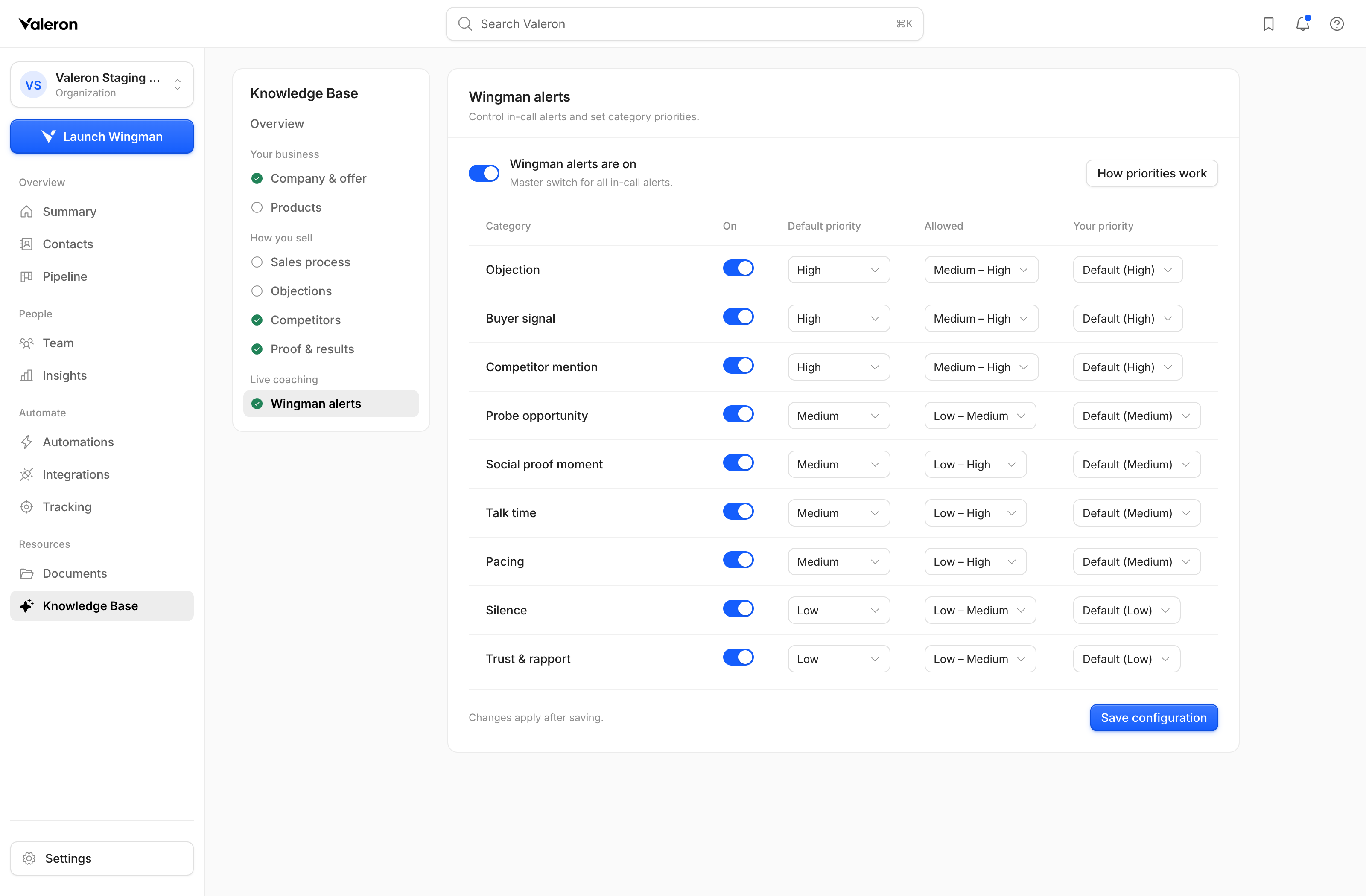This screenshot has height=896, width=1366.
Task: Click the Search Valeron field
Action: click(x=684, y=24)
